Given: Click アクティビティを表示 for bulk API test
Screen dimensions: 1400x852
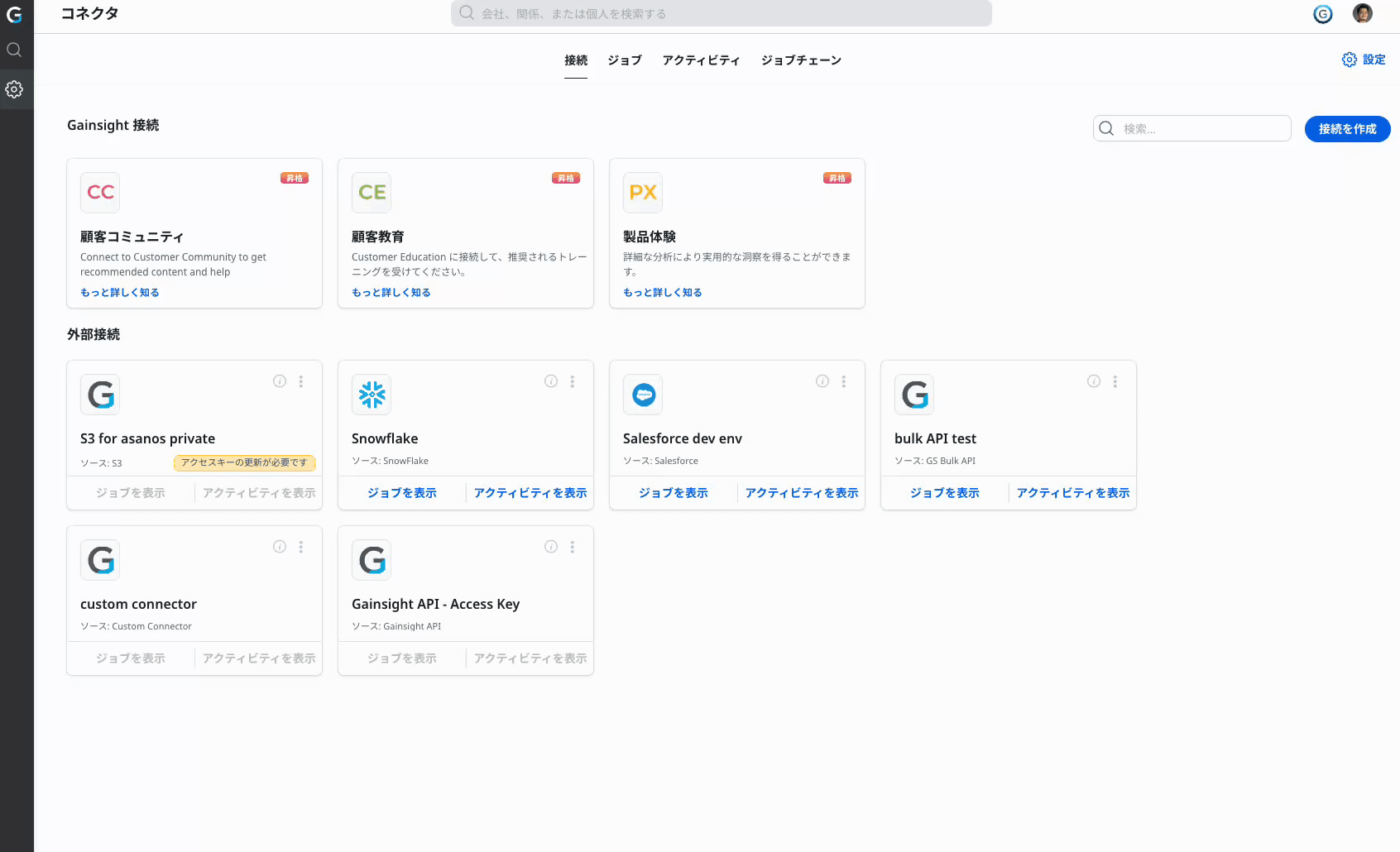Looking at the screenshot, I should tap(1073, 493).
